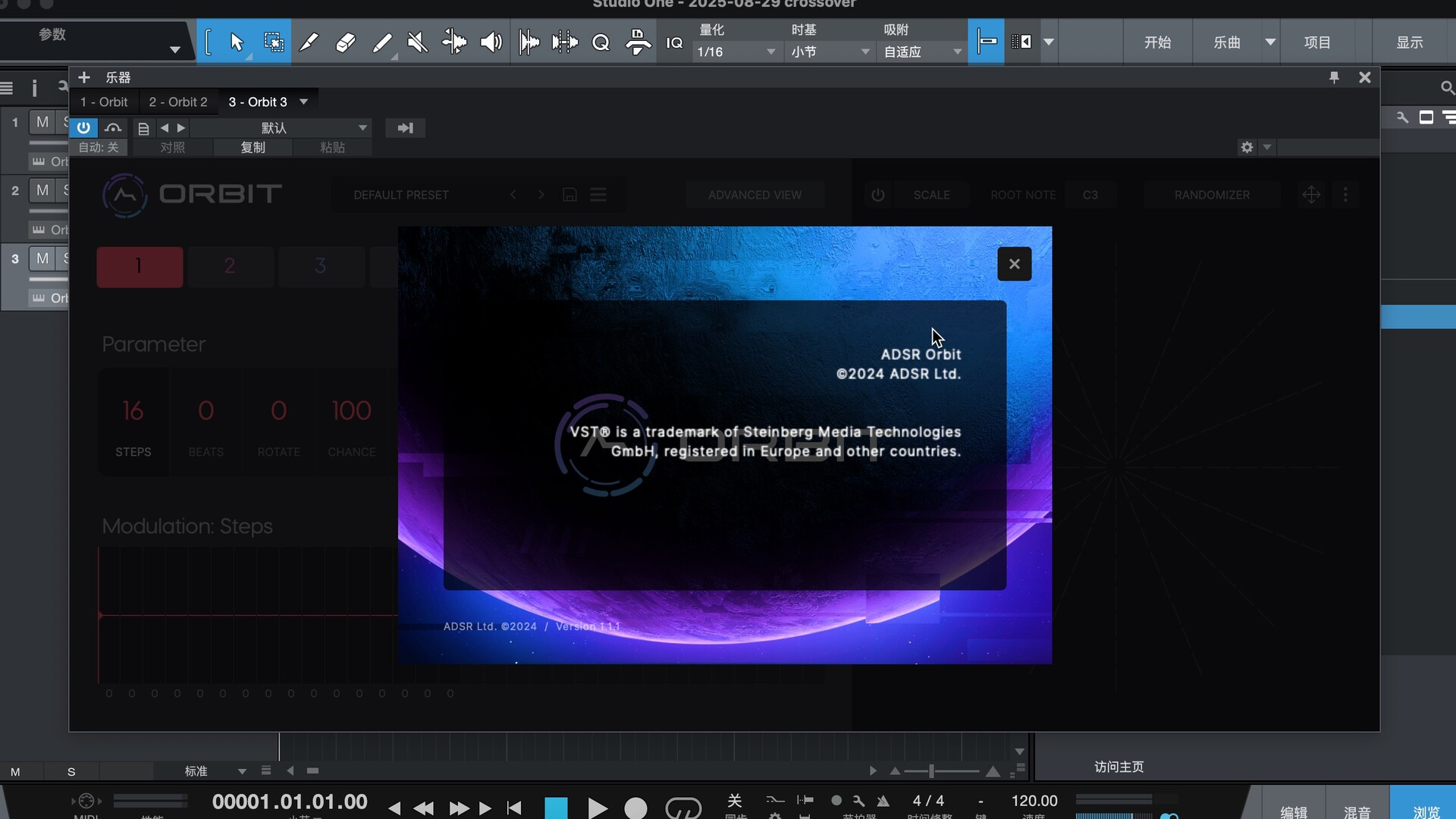
Task: Click the stop button in transport
Action: (x=556, y=808)
